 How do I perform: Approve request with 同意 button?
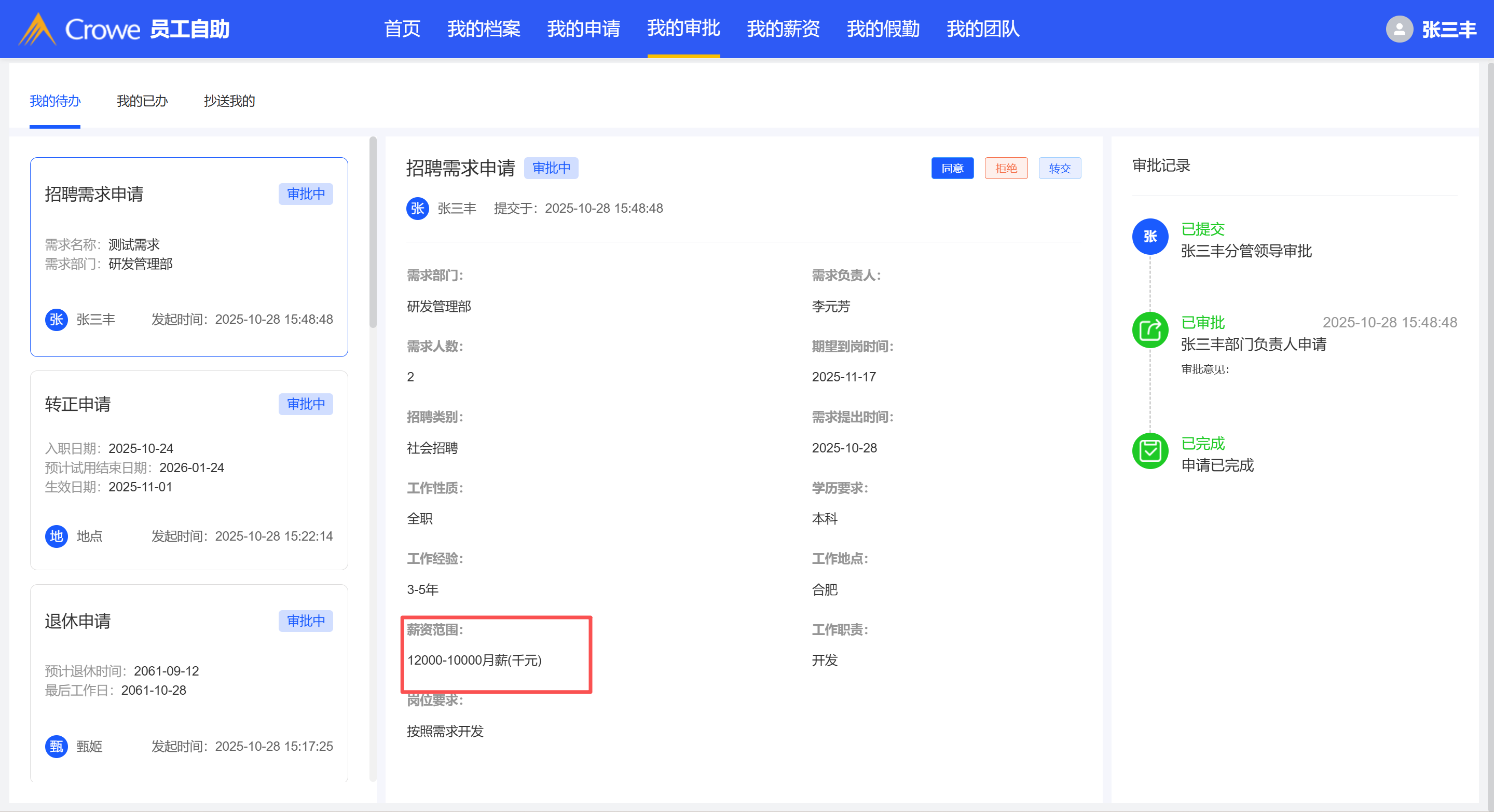click(952, 168)
